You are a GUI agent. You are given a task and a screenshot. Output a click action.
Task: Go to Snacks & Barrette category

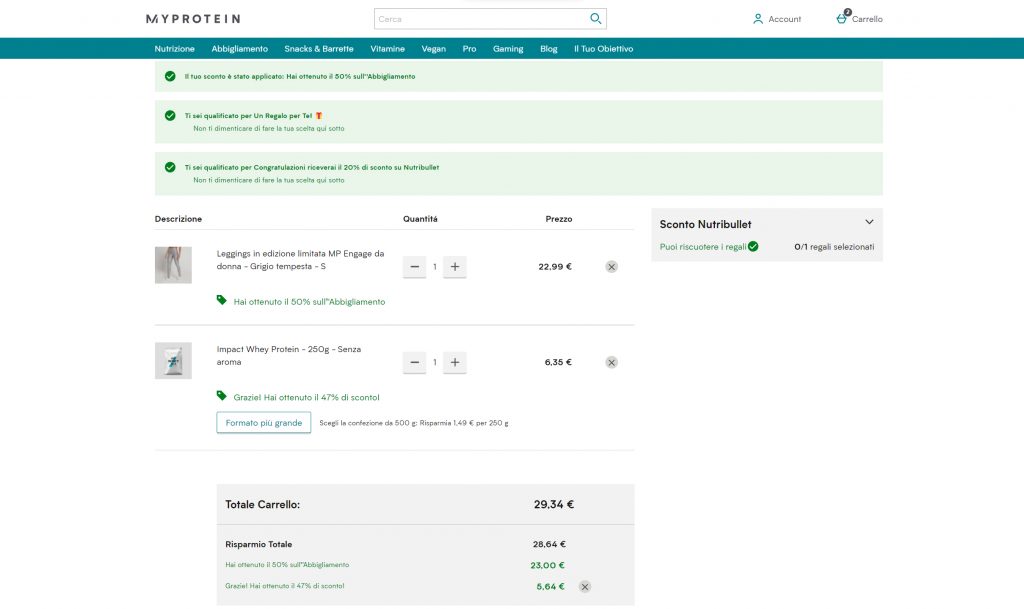(x=319, y=49)
